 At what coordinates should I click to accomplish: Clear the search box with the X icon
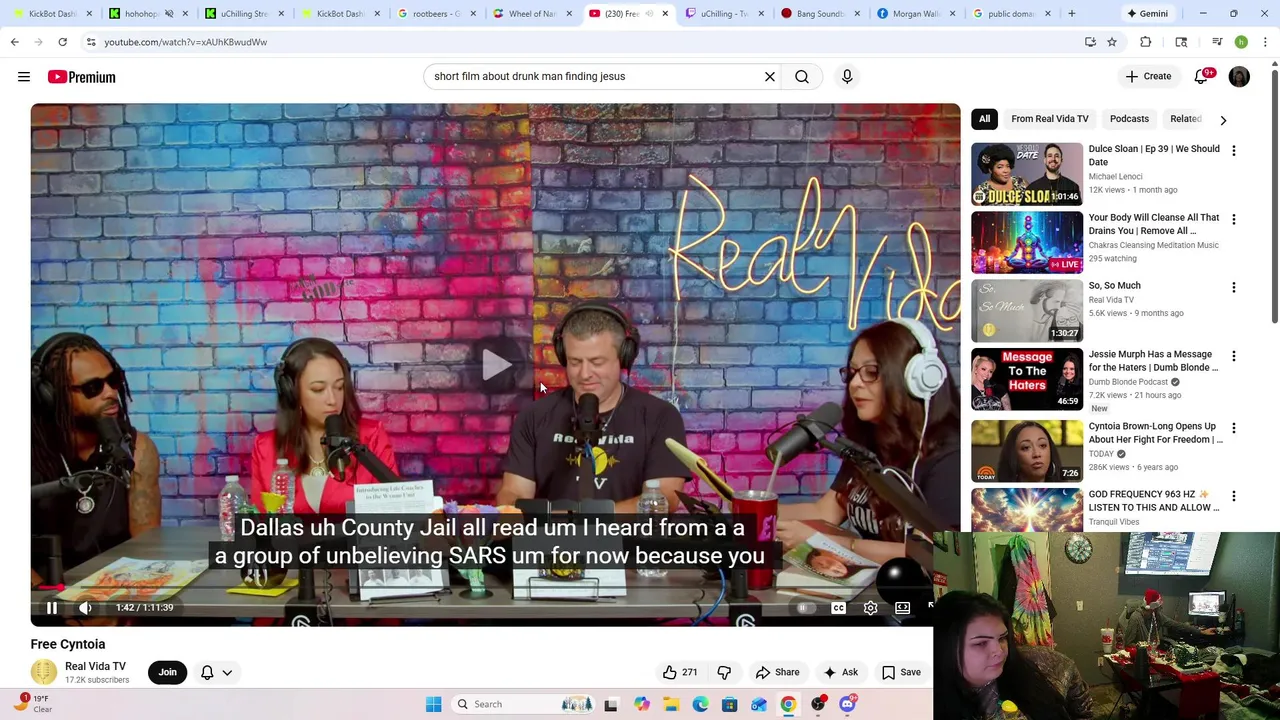click(x=770, y=76)
